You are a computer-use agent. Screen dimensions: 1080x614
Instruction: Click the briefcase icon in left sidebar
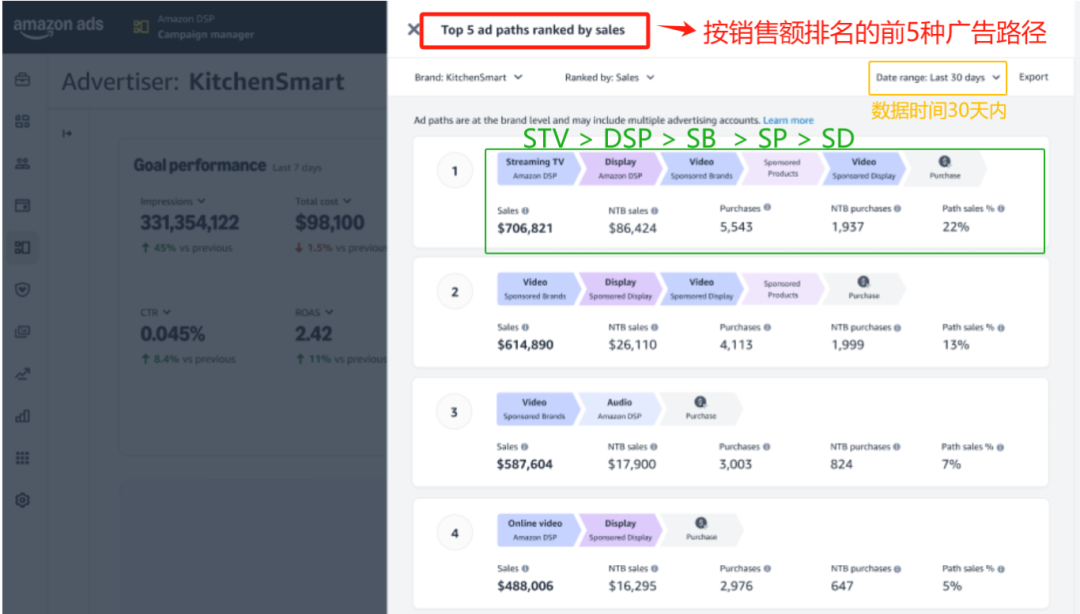click(x=22, y=79)
